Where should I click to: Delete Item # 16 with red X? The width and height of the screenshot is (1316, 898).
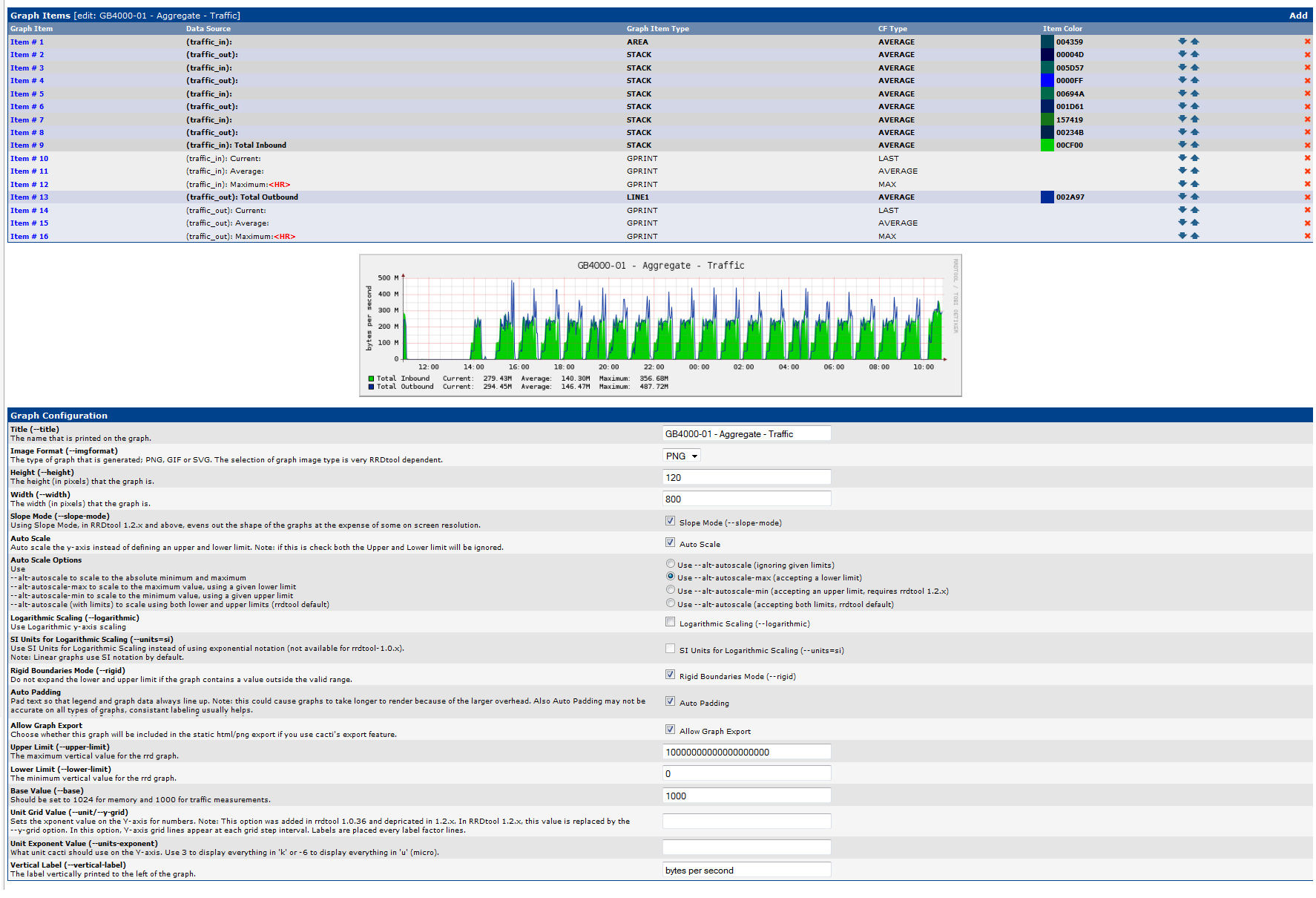[x=1307, y=236]
